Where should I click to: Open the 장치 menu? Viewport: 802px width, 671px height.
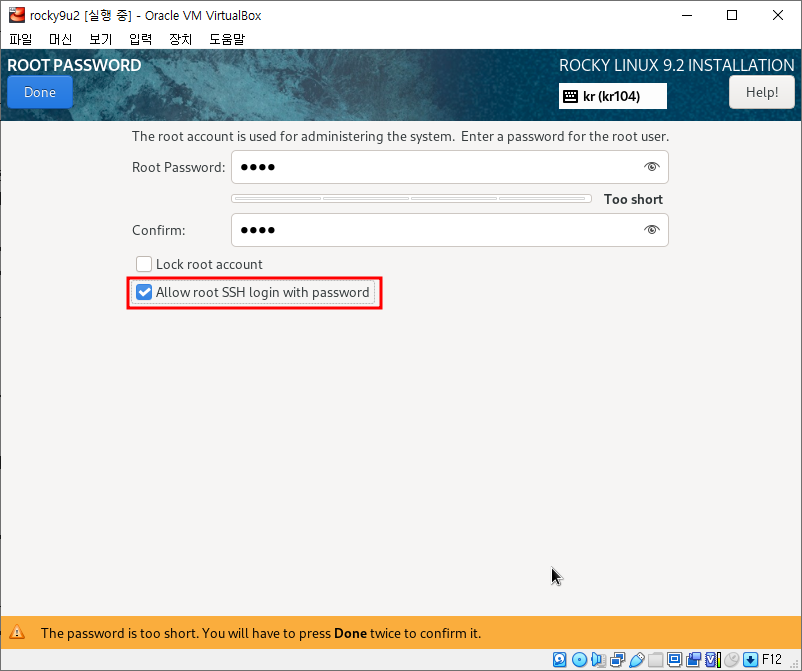tap(181, 39)
